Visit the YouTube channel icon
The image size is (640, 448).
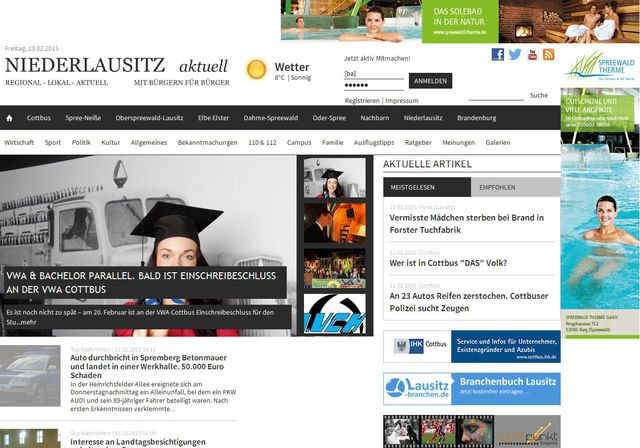click(x=532, y=54)
